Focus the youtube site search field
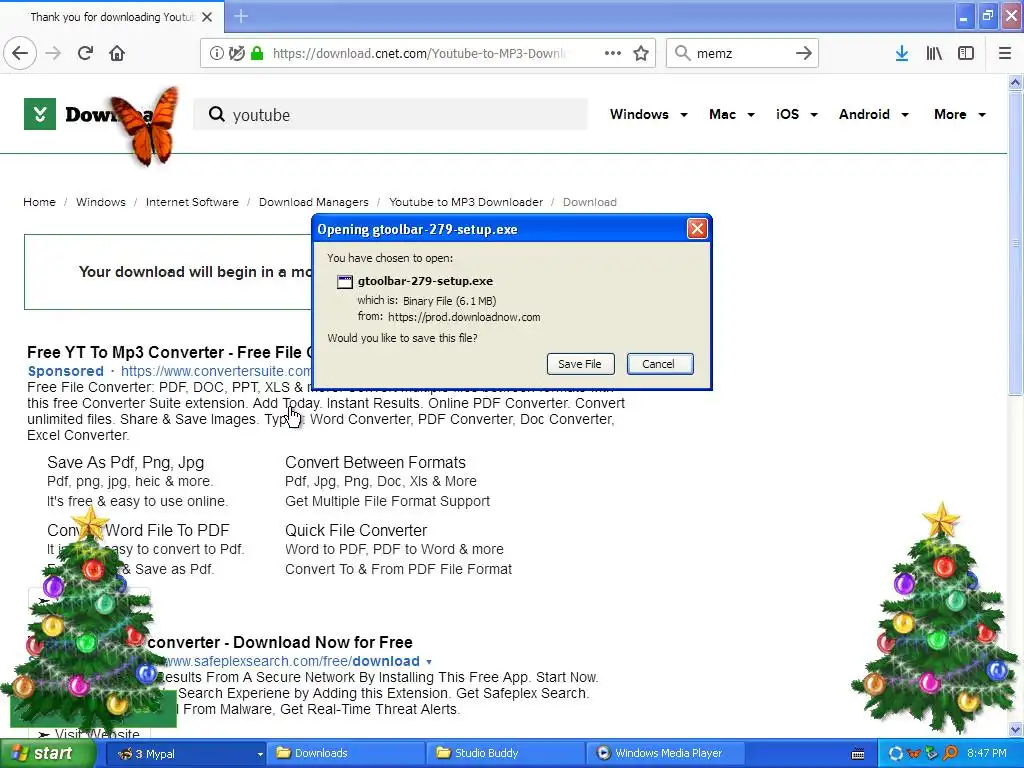The width and height of the screenshot is (1024, 768). coord(391,114)
